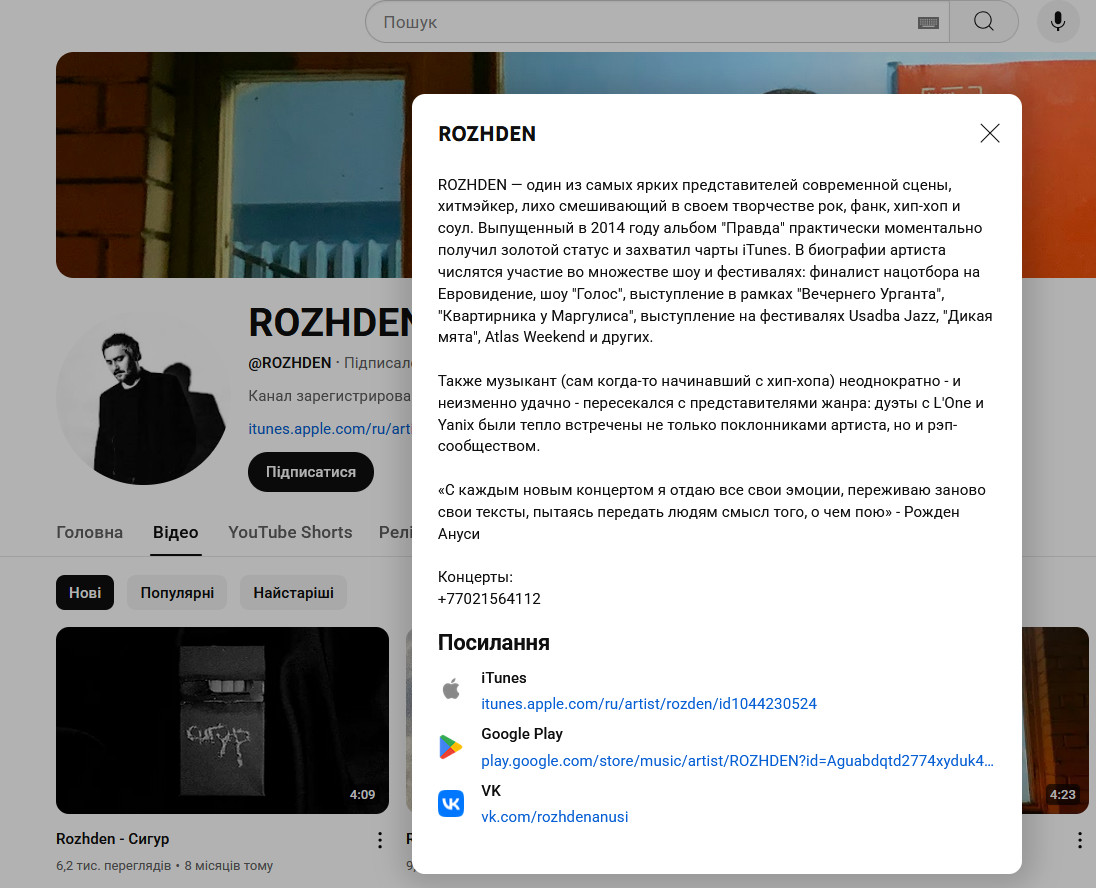Select the Відео tab
The height and width of the screenshot is (888, 1096).
176,532
